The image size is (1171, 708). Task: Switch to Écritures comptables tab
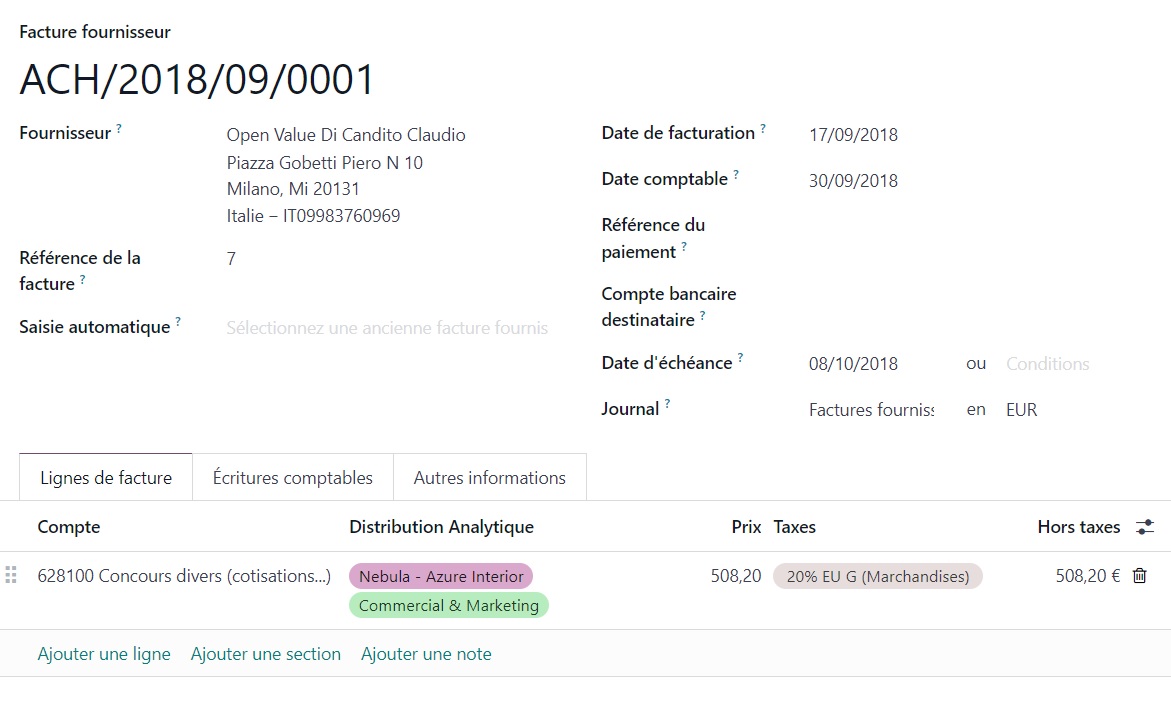[292, 478]
